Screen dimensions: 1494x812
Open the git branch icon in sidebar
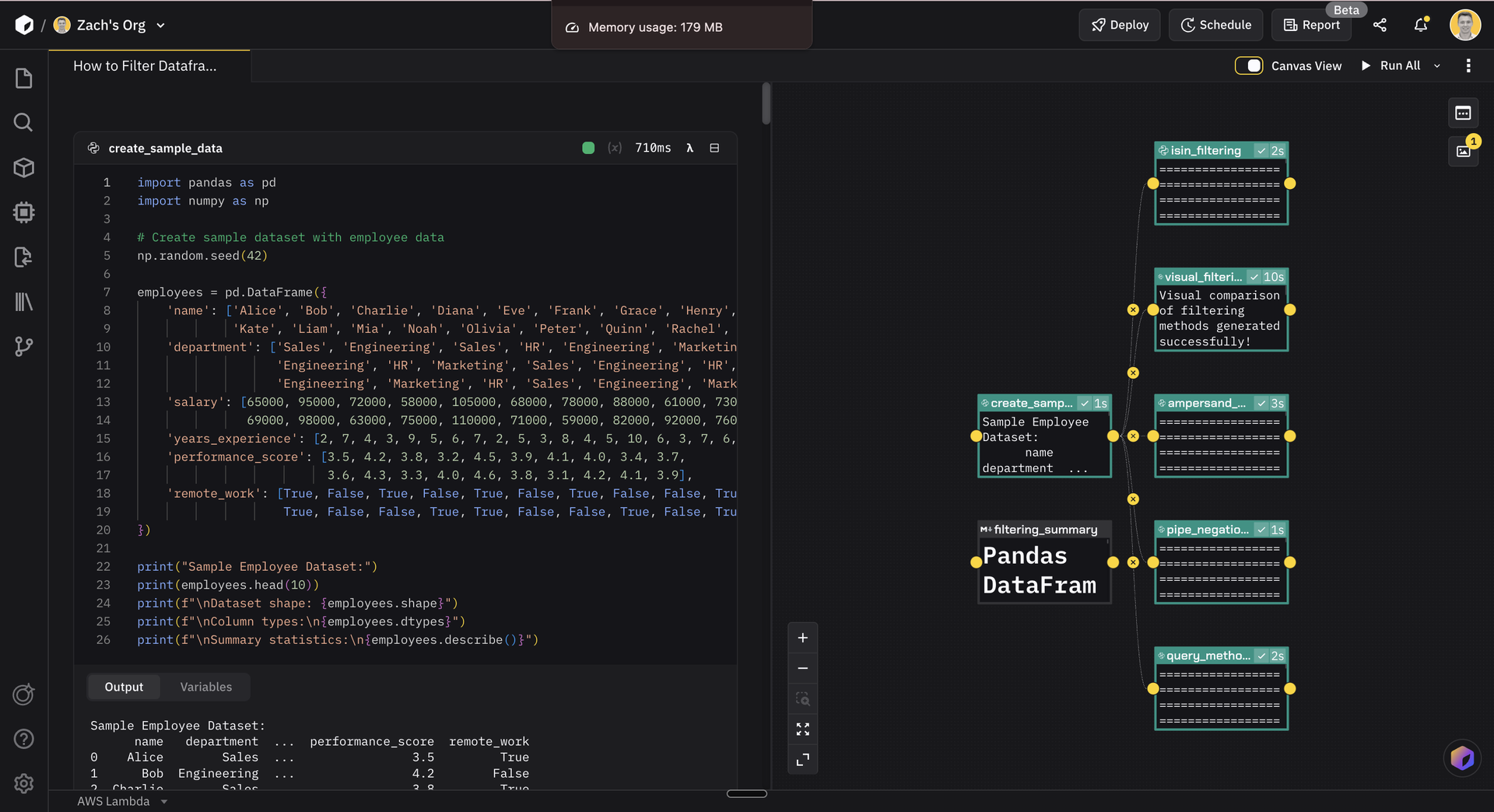[x=24, y=346]
